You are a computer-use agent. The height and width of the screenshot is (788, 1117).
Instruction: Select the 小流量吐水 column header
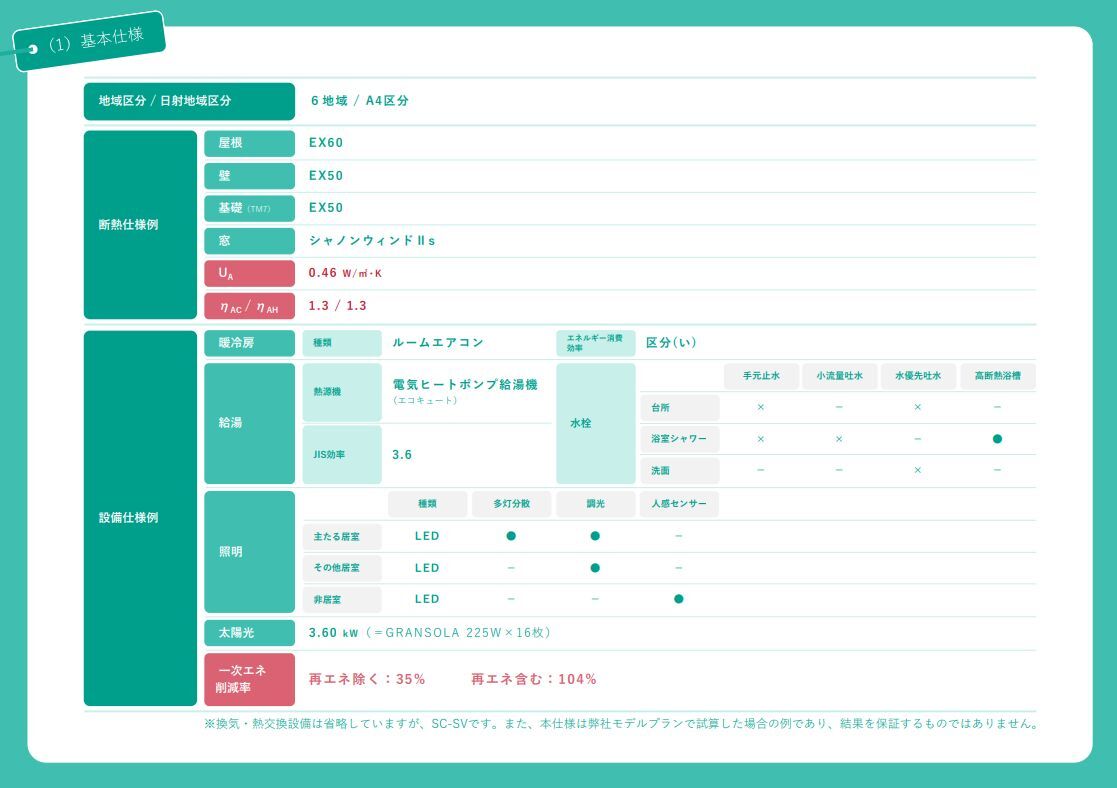click(840, 376)
